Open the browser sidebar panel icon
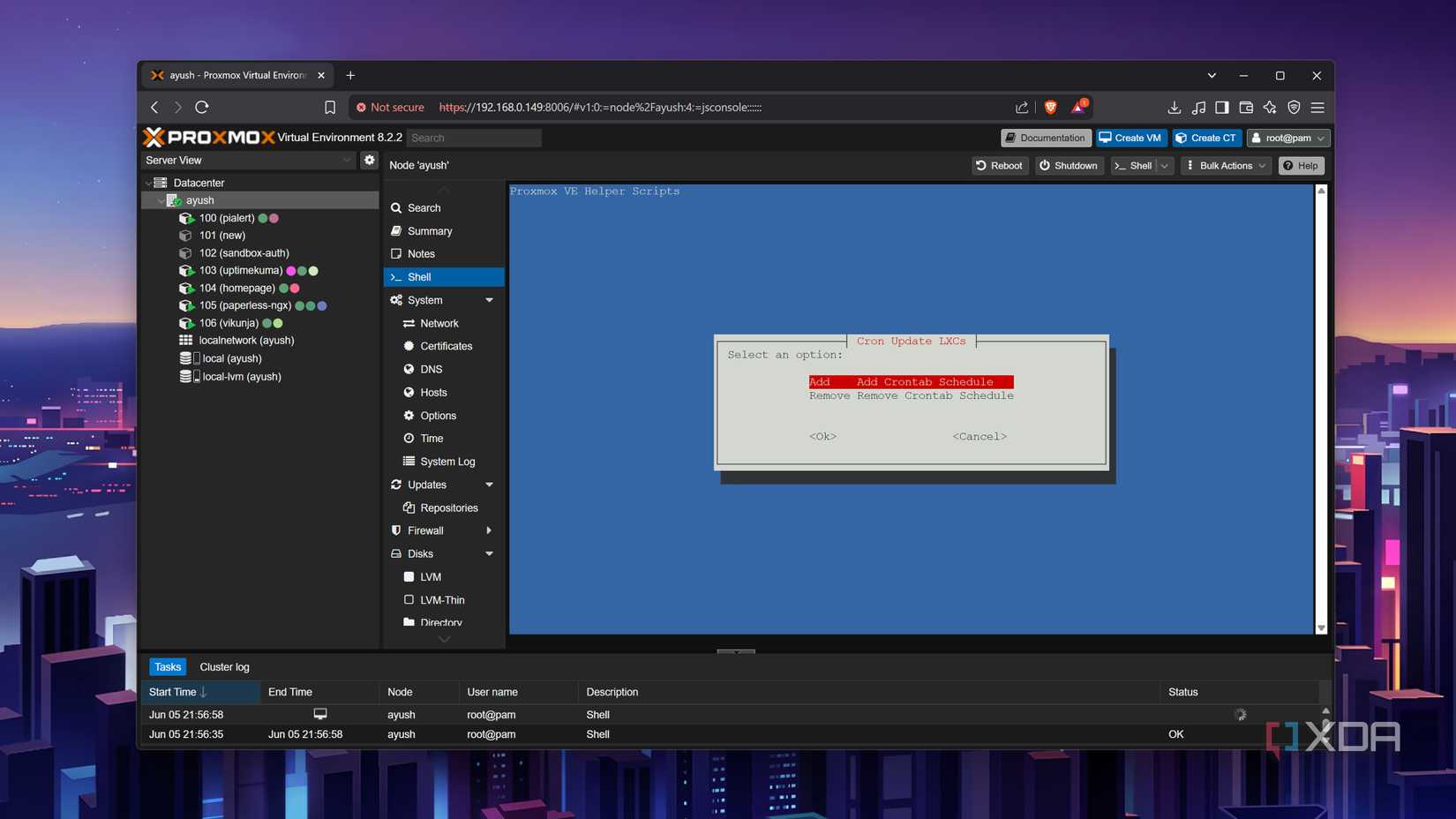The height and width of the screenshot is (819, 1456). (x=1221, y=107)
